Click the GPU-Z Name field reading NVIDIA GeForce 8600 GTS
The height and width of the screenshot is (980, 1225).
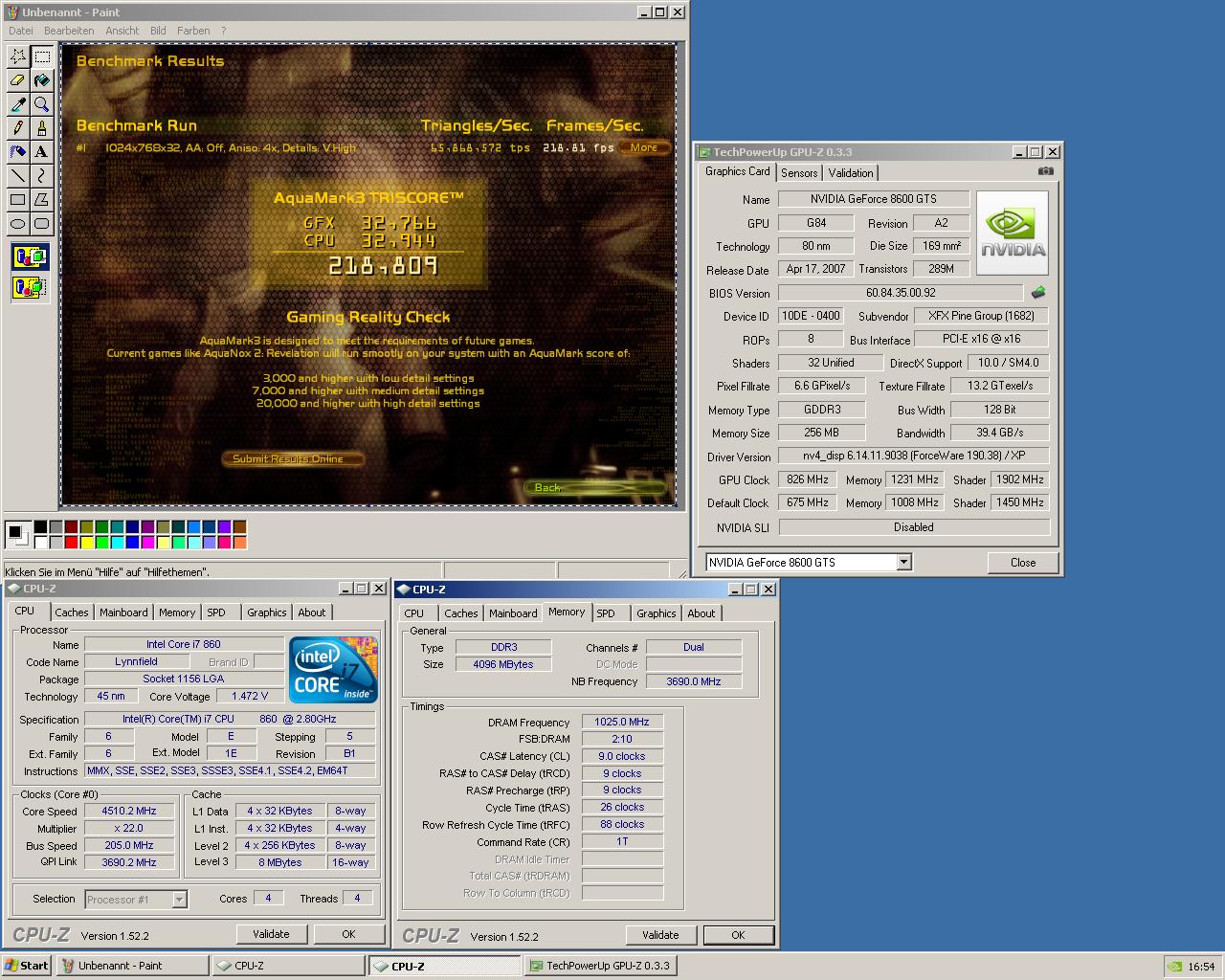point(874,199)
